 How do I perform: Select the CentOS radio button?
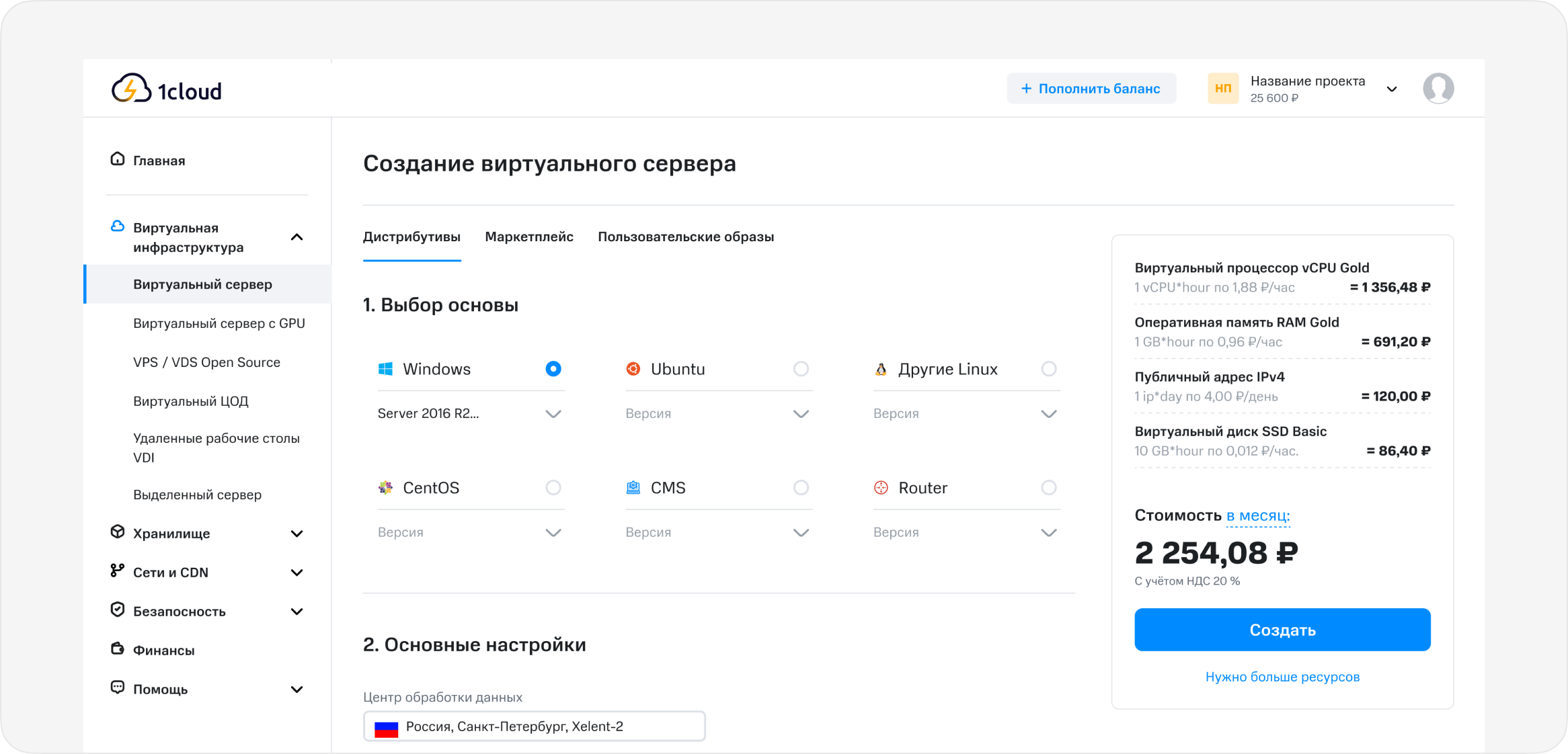click(x=553, y=488)
